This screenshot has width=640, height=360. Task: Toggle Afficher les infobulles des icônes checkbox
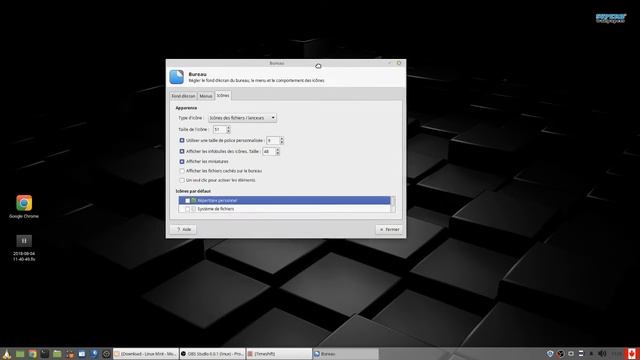click(x=182, y=151)
